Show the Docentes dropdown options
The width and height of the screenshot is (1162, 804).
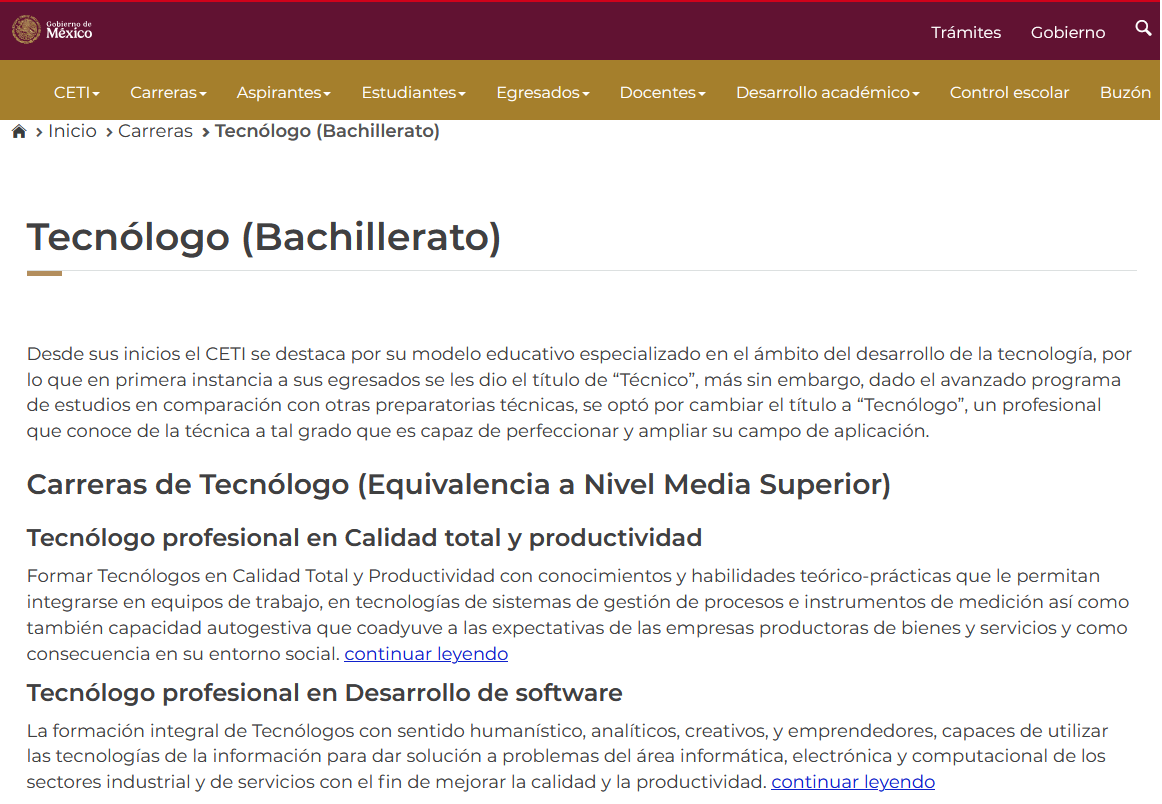coord(663,93)
